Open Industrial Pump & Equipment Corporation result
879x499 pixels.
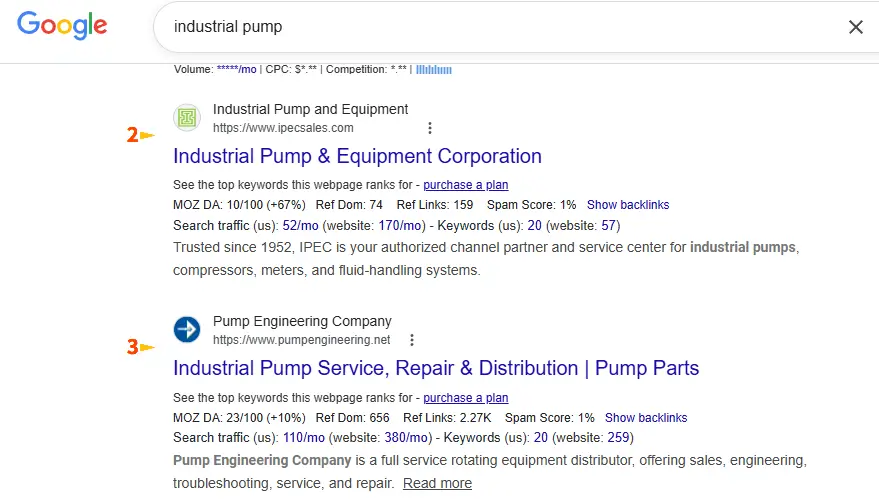point(357,156)
